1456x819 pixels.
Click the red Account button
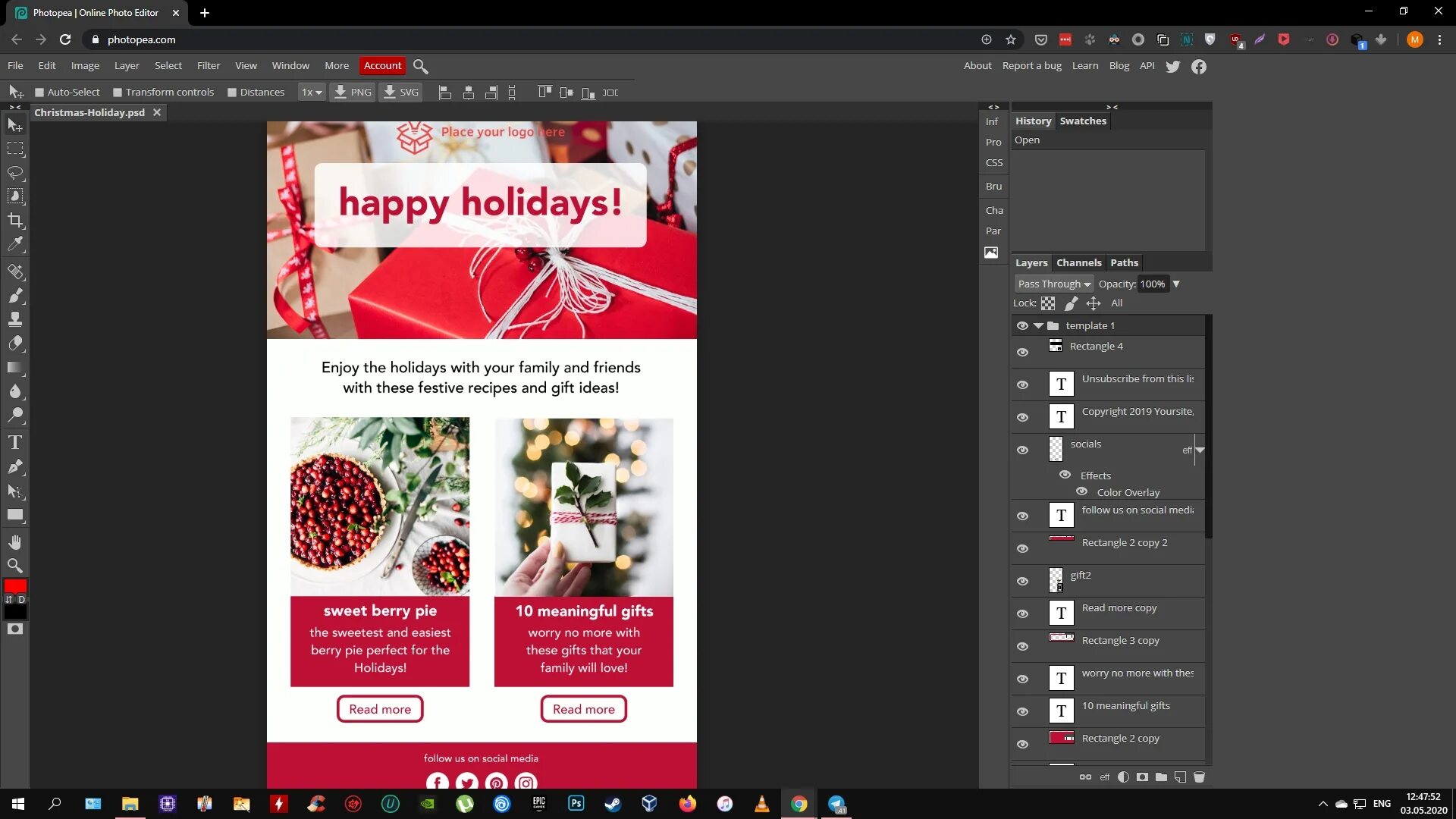[x=382, y=66]
